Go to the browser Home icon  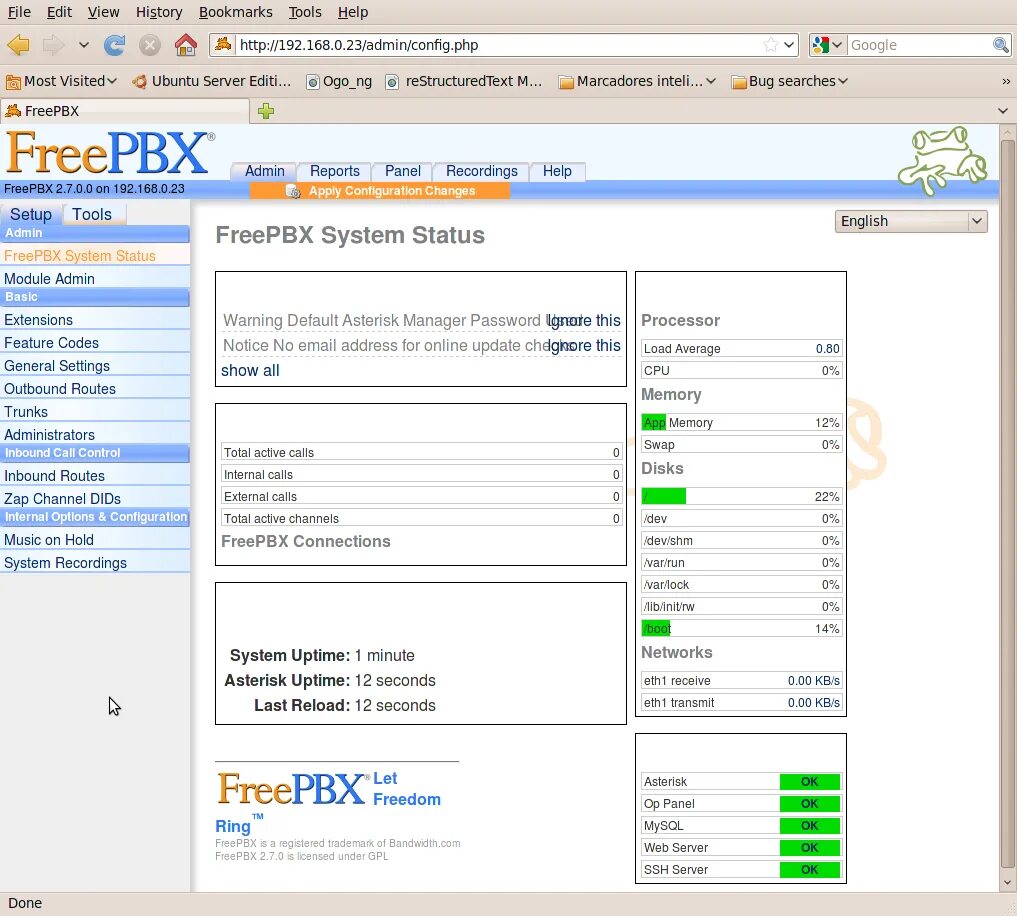click(185, 45)
